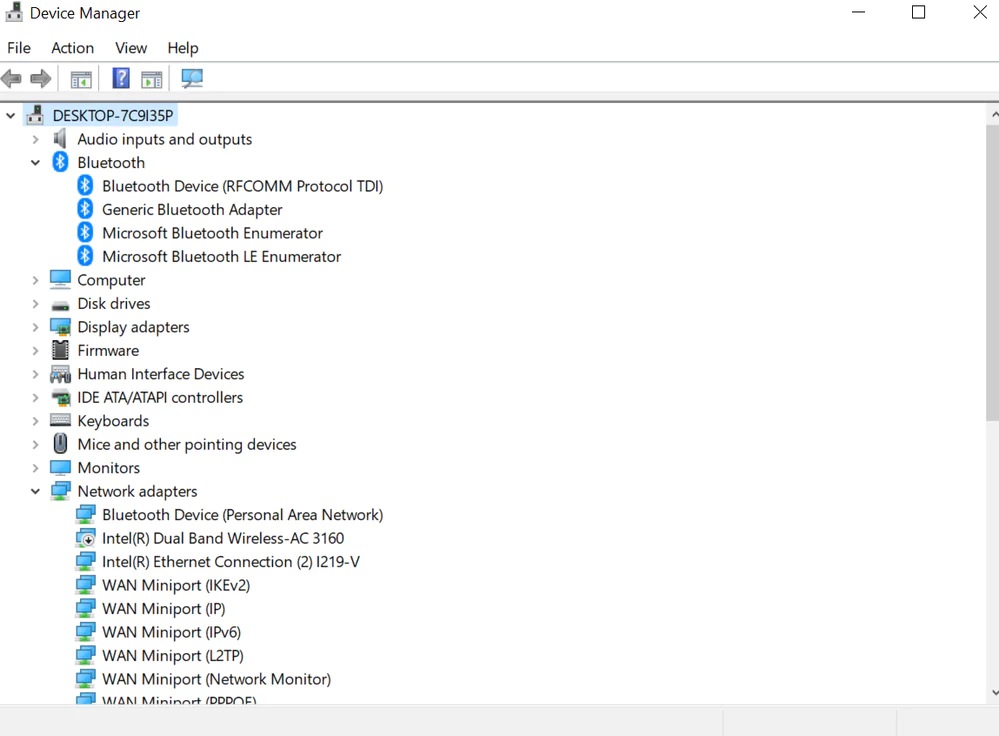
Task: Collapse the Bluetooth category
Action: tap(36, 163)
